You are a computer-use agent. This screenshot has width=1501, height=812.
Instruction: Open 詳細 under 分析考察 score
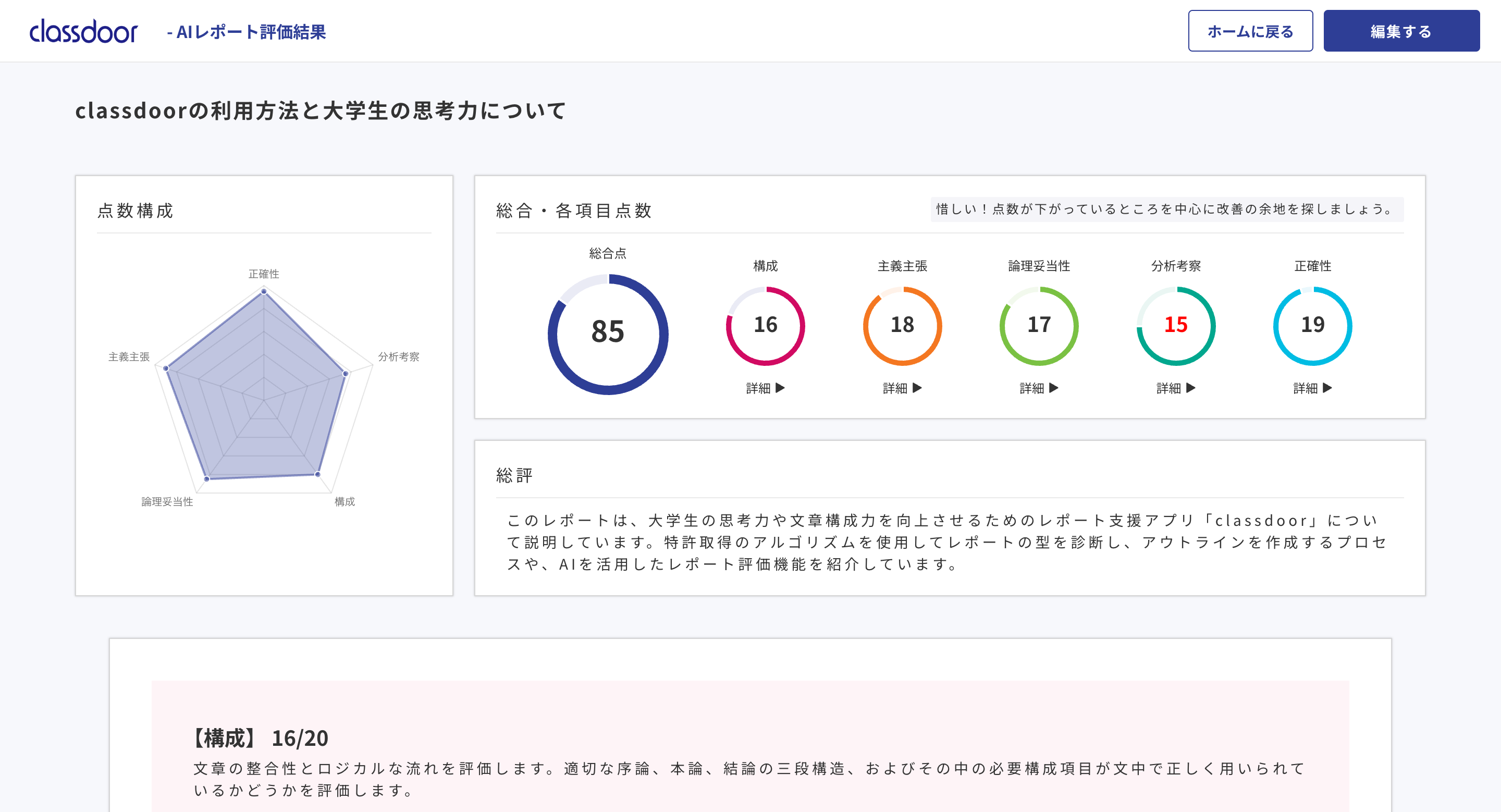(x=1175, y=388)
